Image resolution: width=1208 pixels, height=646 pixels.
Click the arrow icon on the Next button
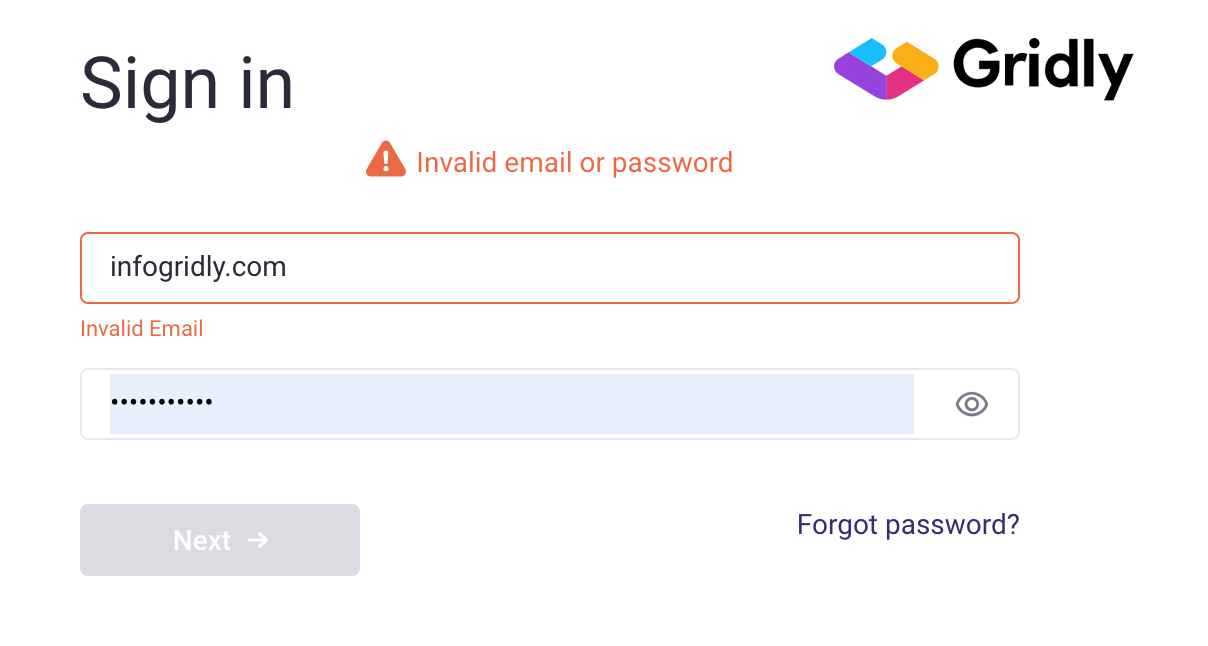point(258,540)
